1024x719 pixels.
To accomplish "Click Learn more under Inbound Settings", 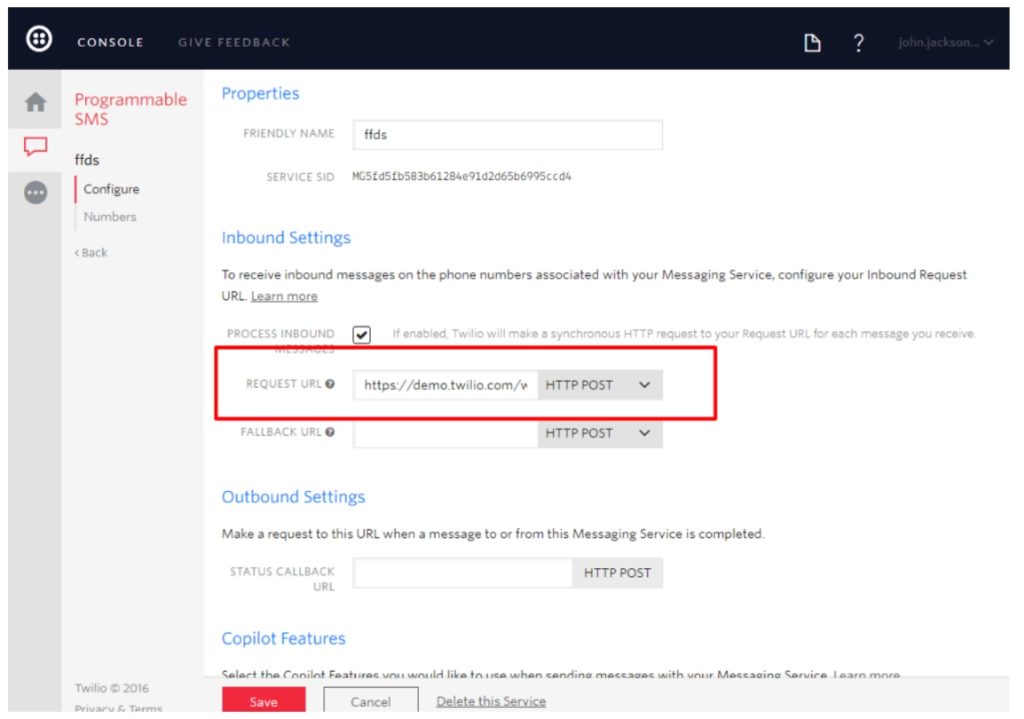I will pyautogui.click(x=284, y=296).
